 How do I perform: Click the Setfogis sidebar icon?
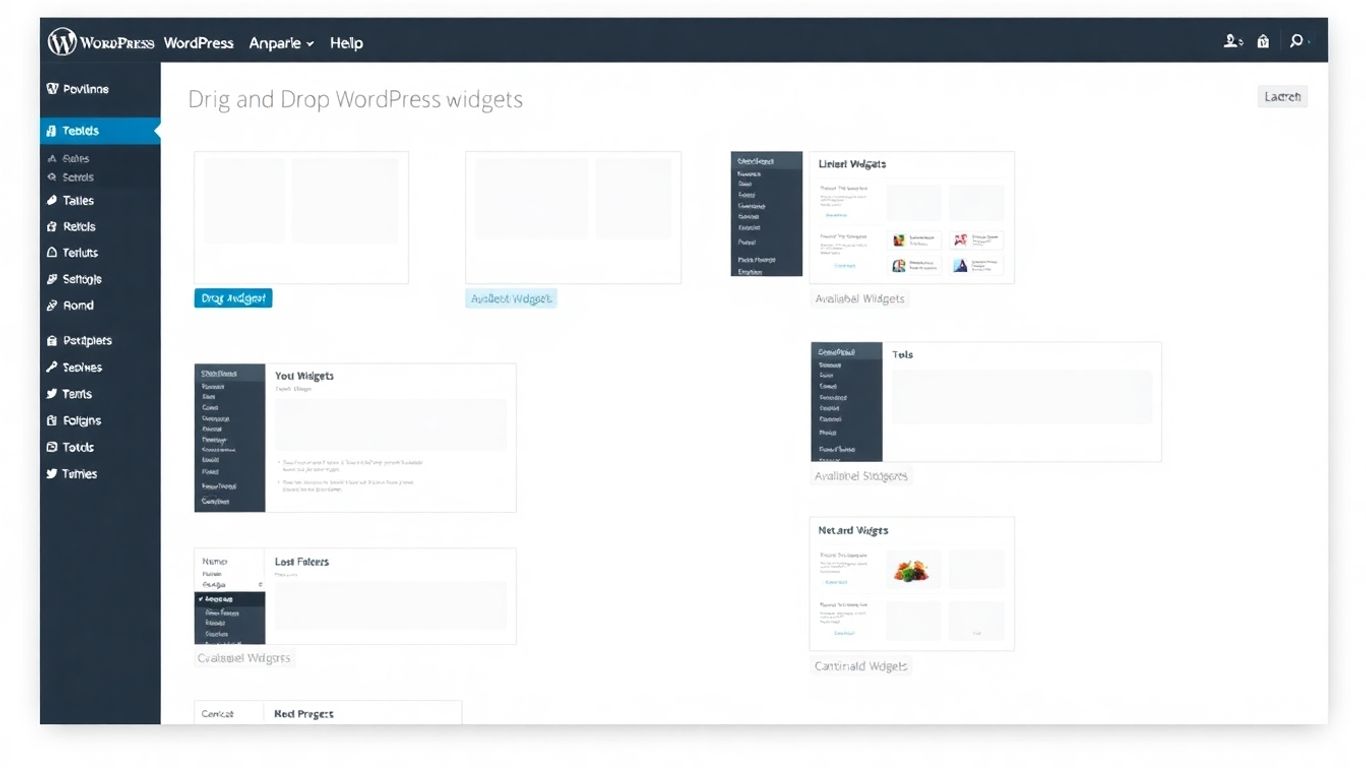[52, 279]
